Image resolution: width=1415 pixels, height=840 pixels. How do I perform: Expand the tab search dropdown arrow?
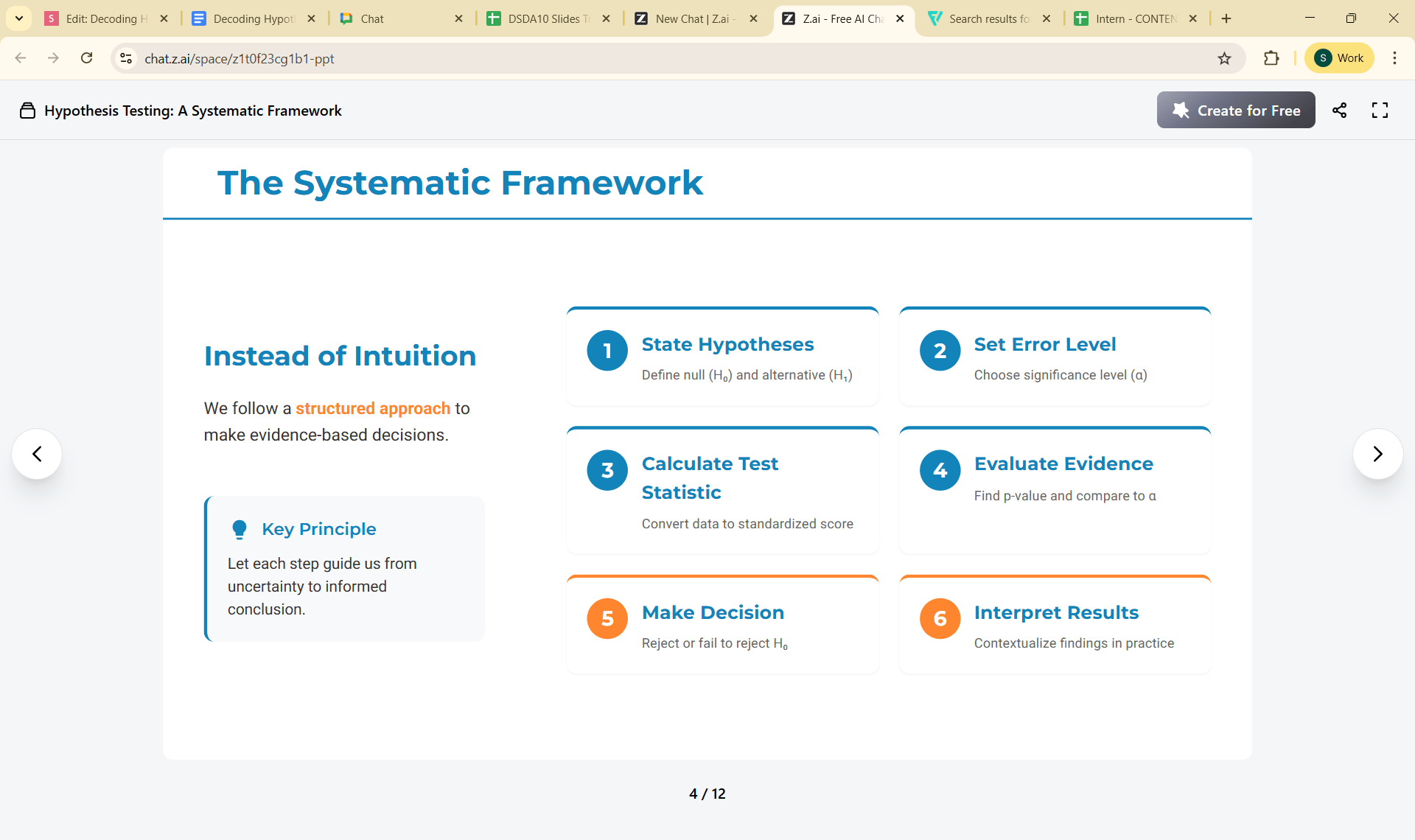tap(19, 18)
